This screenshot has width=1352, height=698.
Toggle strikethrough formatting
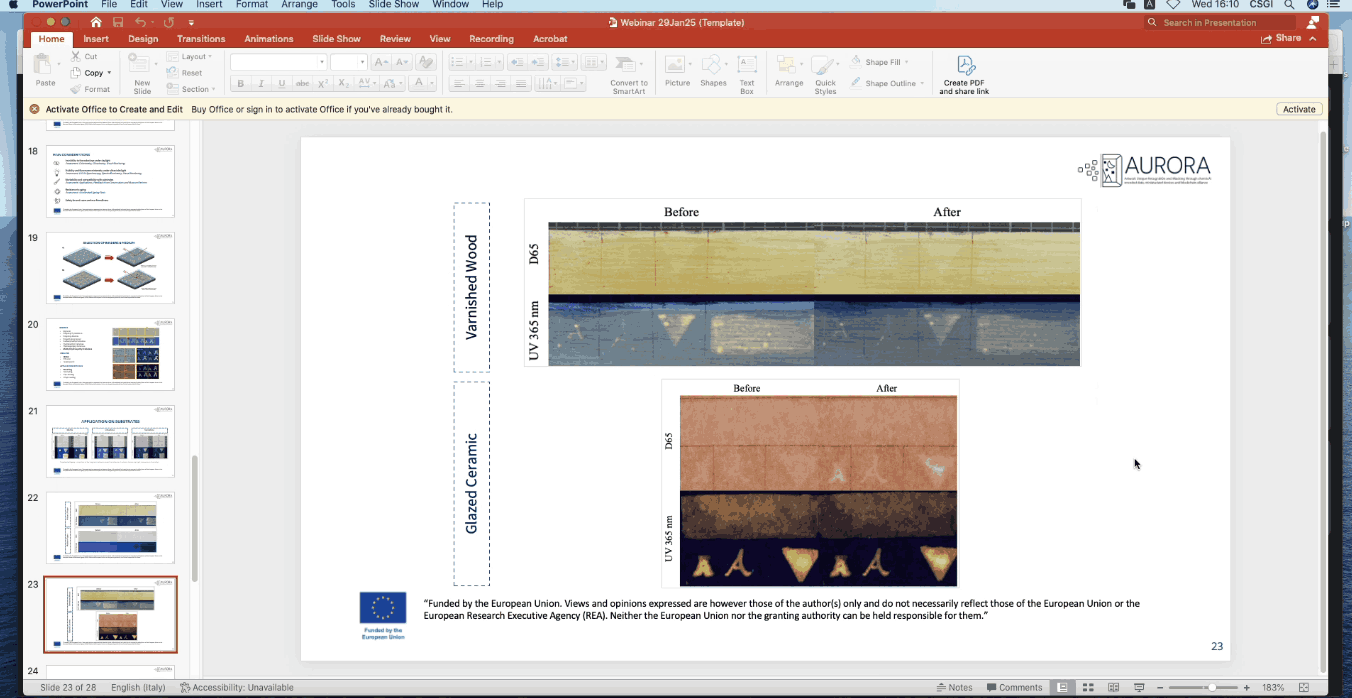pos(303,84)
